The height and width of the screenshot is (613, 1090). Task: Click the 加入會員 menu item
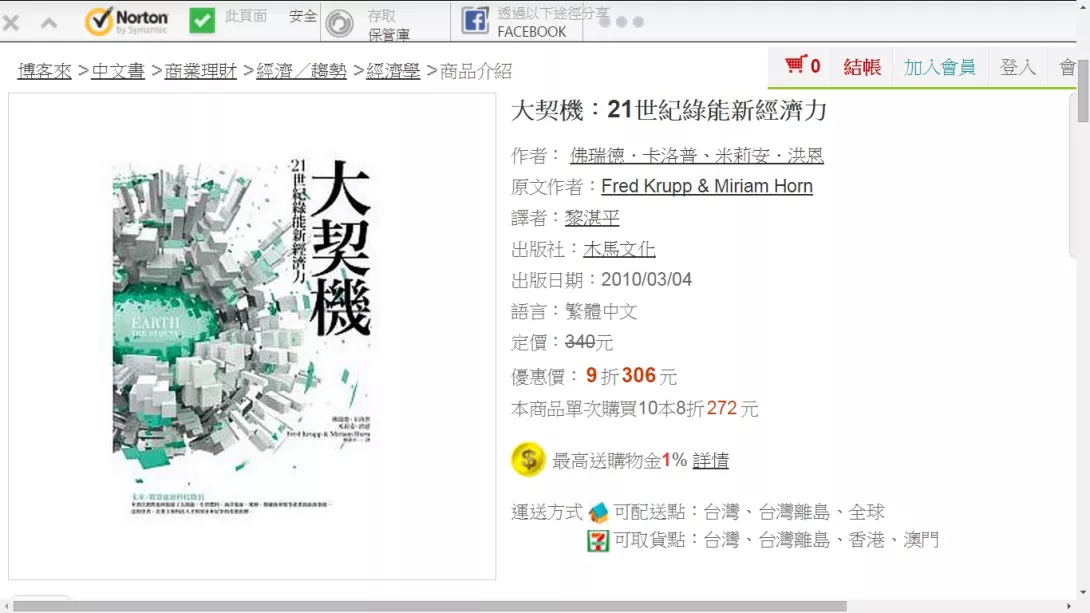939,67
